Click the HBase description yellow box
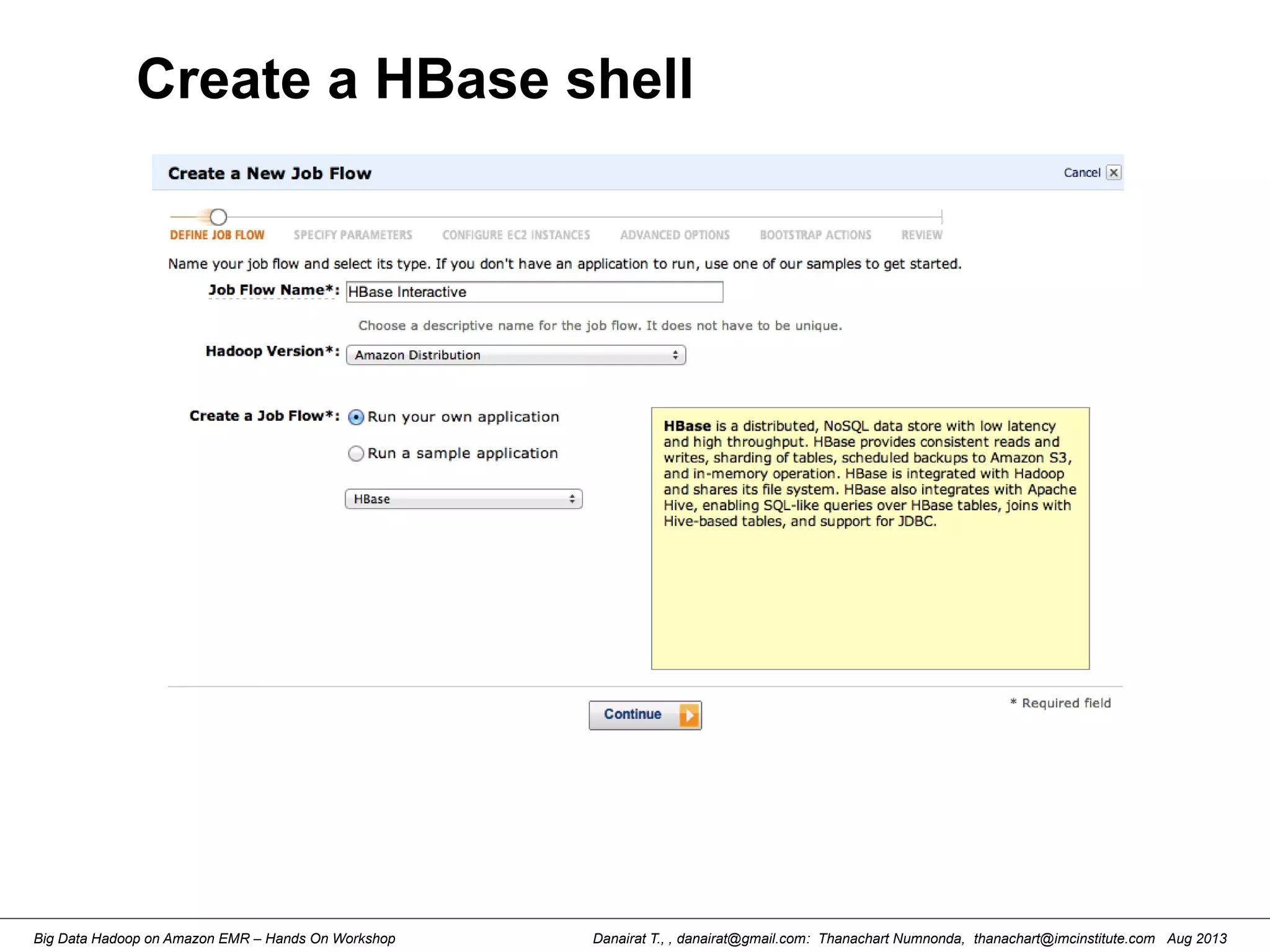1270x952 pixels. tap(870, 538)
